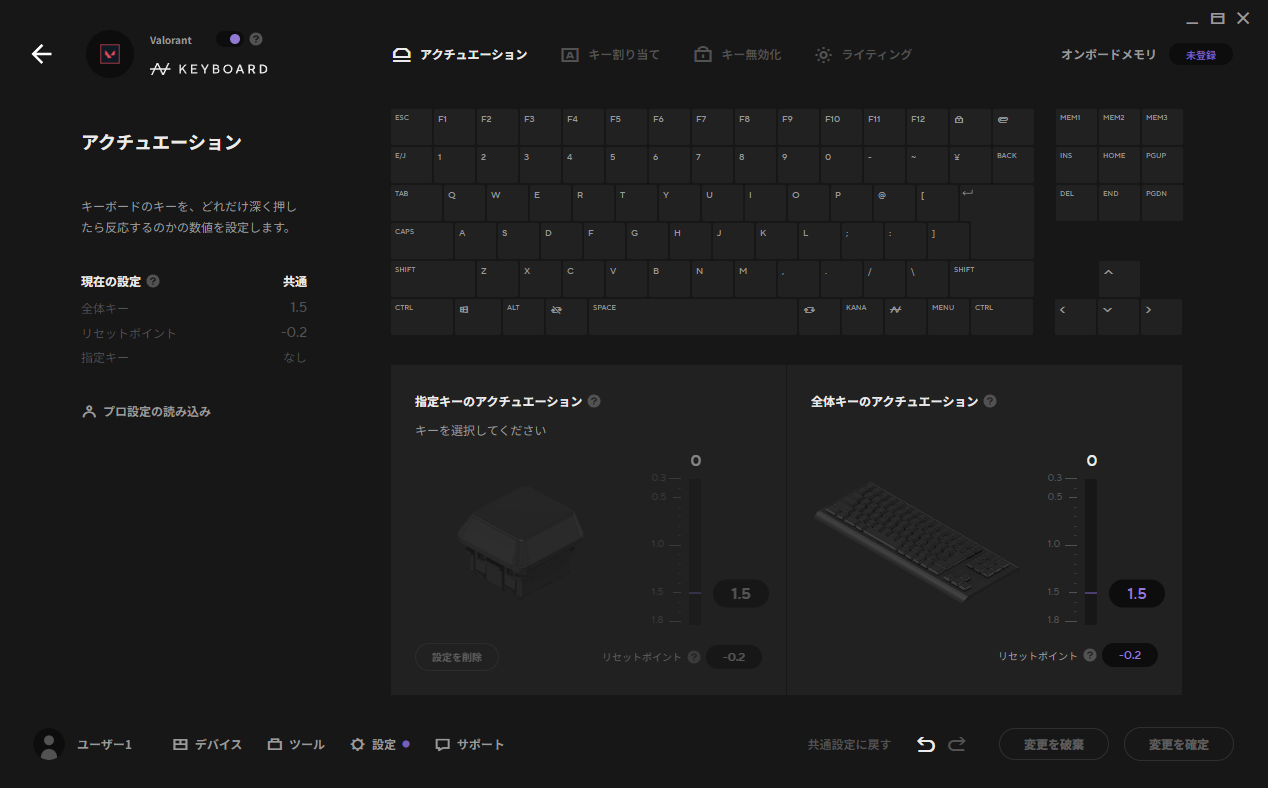
Task: Click the back arrow icon
Action: [41, 54]
